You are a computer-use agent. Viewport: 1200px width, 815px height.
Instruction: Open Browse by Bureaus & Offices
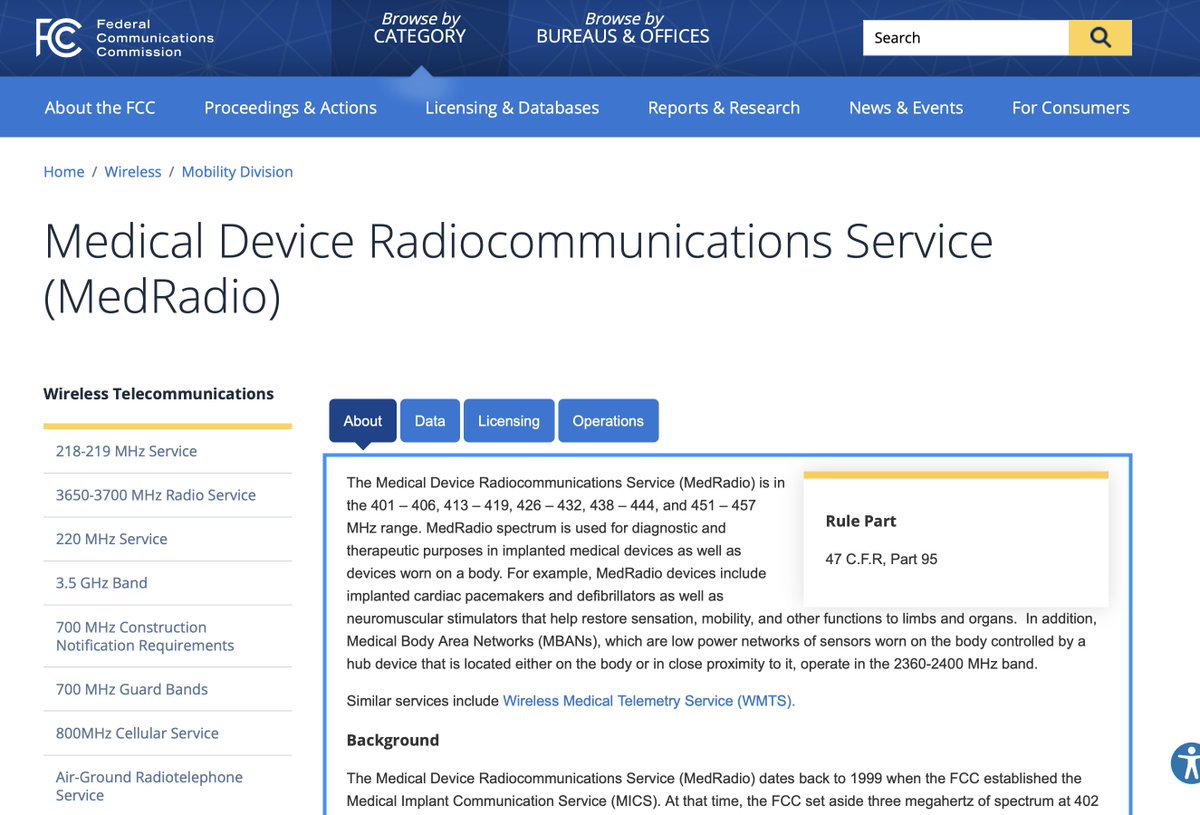click(623, 28)
